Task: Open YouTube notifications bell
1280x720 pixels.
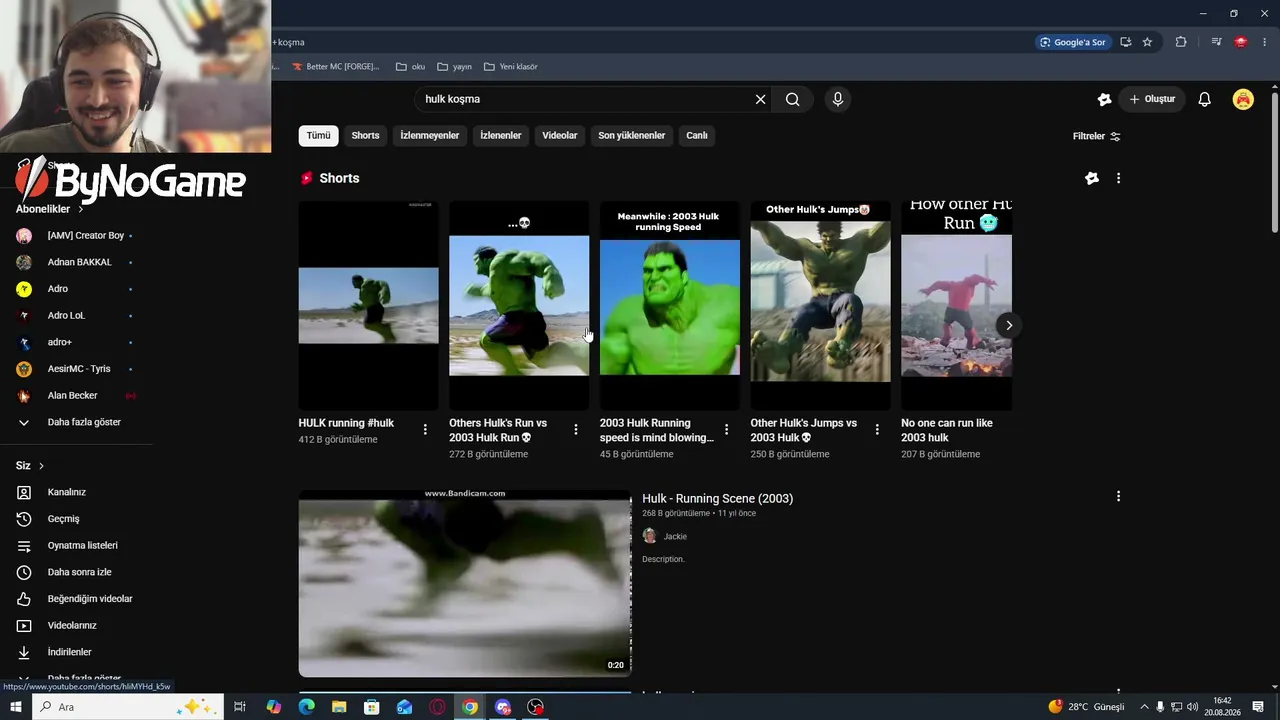Action: click(x=1205, y=99)
